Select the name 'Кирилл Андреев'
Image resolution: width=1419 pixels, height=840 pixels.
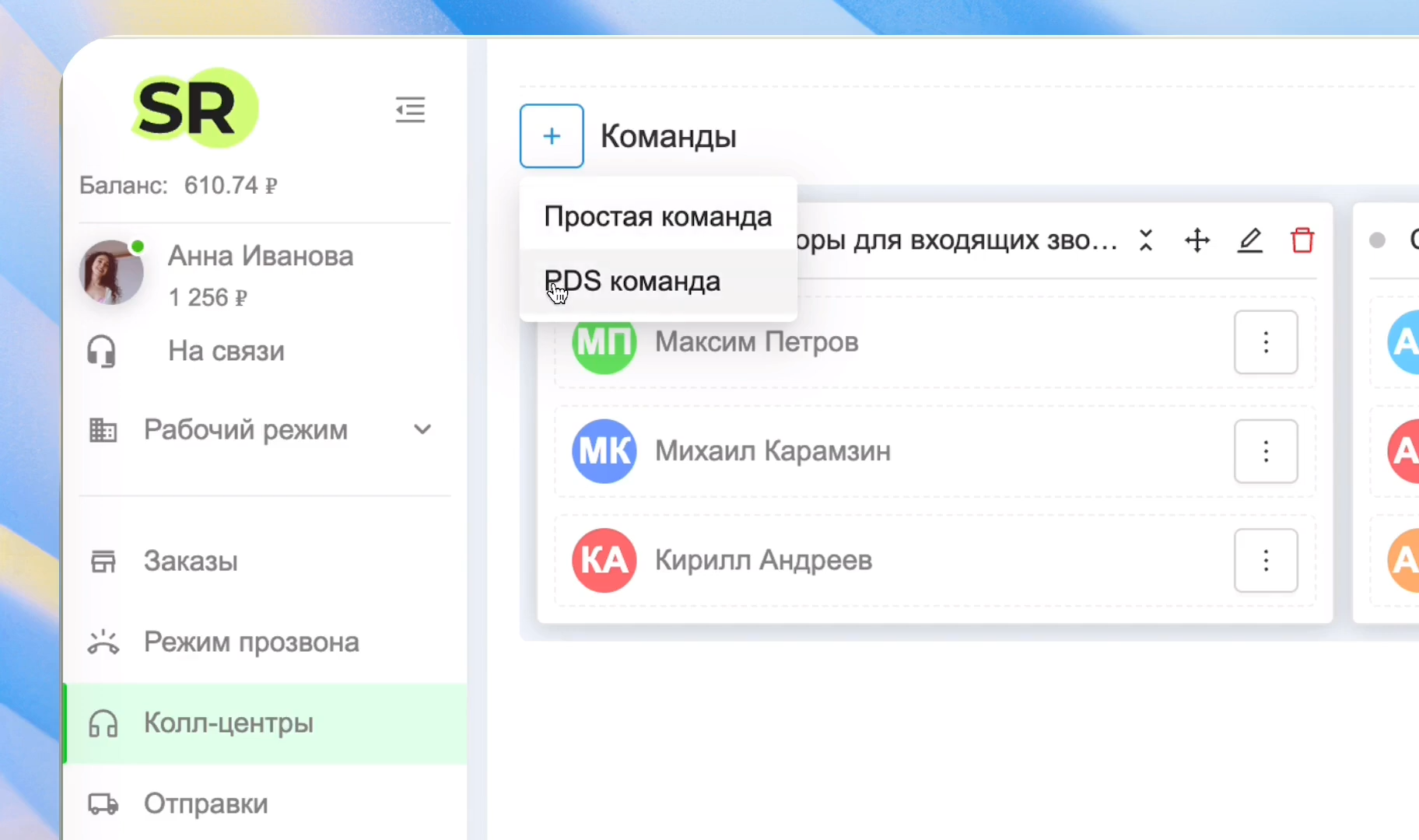[763, 560]
